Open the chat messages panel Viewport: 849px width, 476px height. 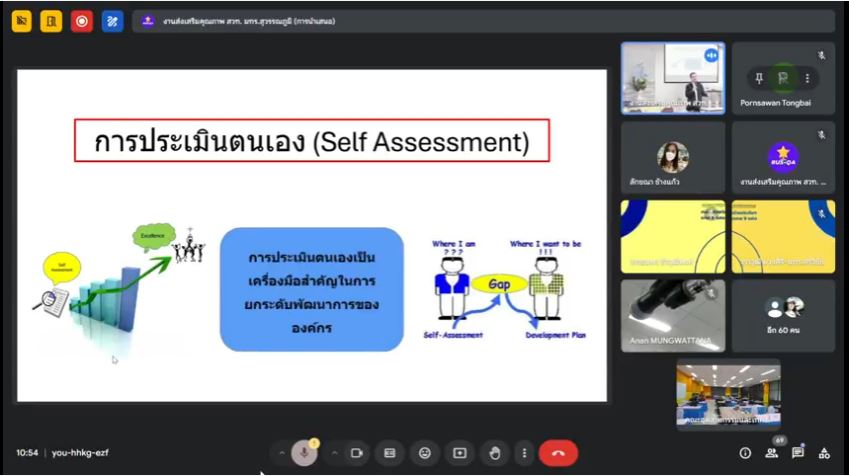click(x=798, y=453)
